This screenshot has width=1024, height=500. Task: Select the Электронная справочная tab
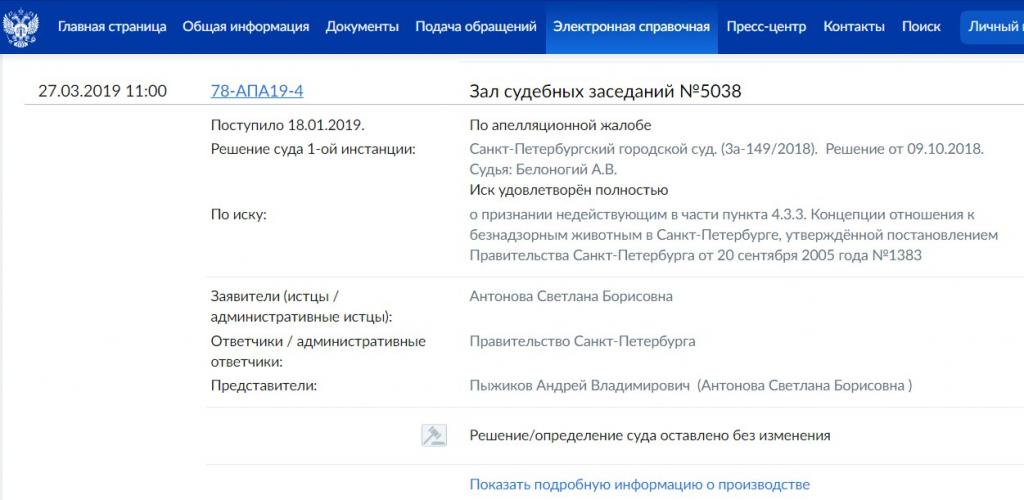(631, 27)
